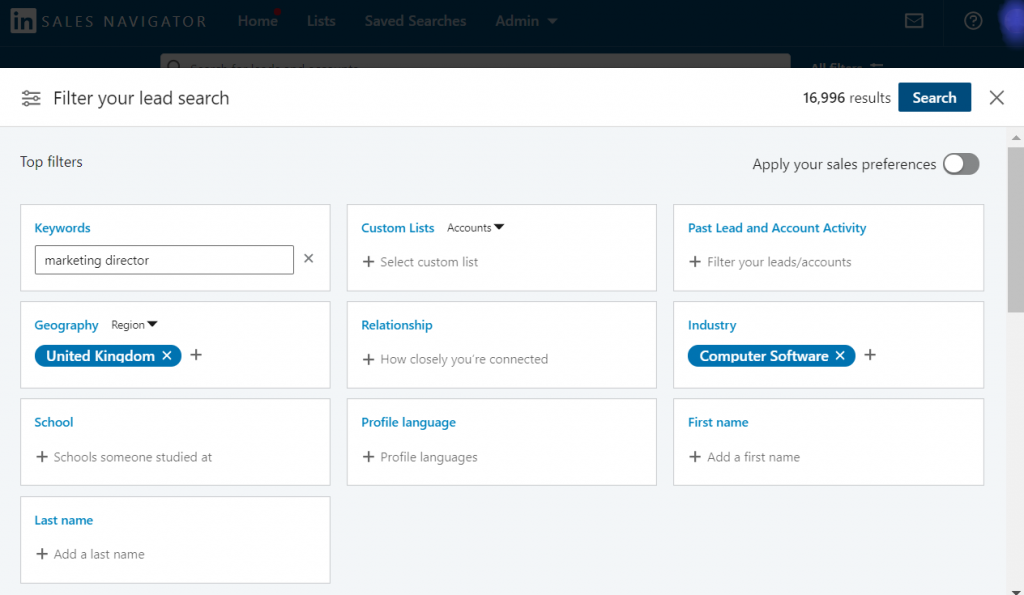
Task: Click plus icon for Select custom list
Action: [x=368, y=261]
